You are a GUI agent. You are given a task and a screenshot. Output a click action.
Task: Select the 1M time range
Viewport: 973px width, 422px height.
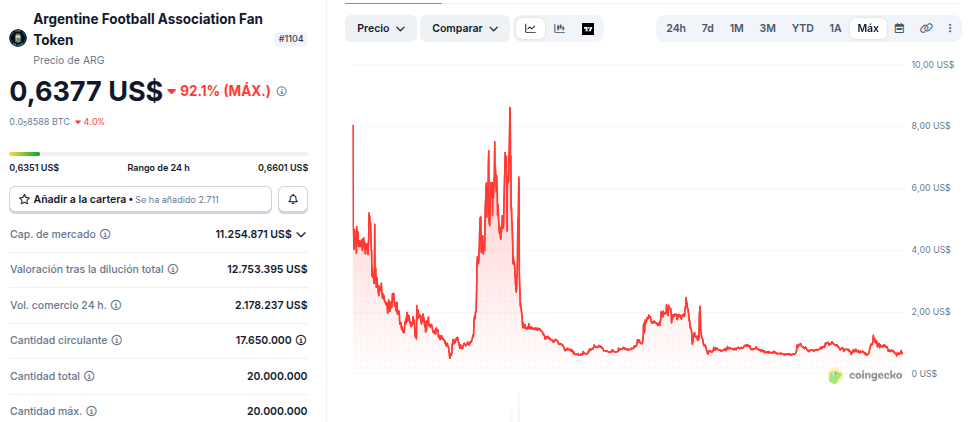click(x=737, y=29)
